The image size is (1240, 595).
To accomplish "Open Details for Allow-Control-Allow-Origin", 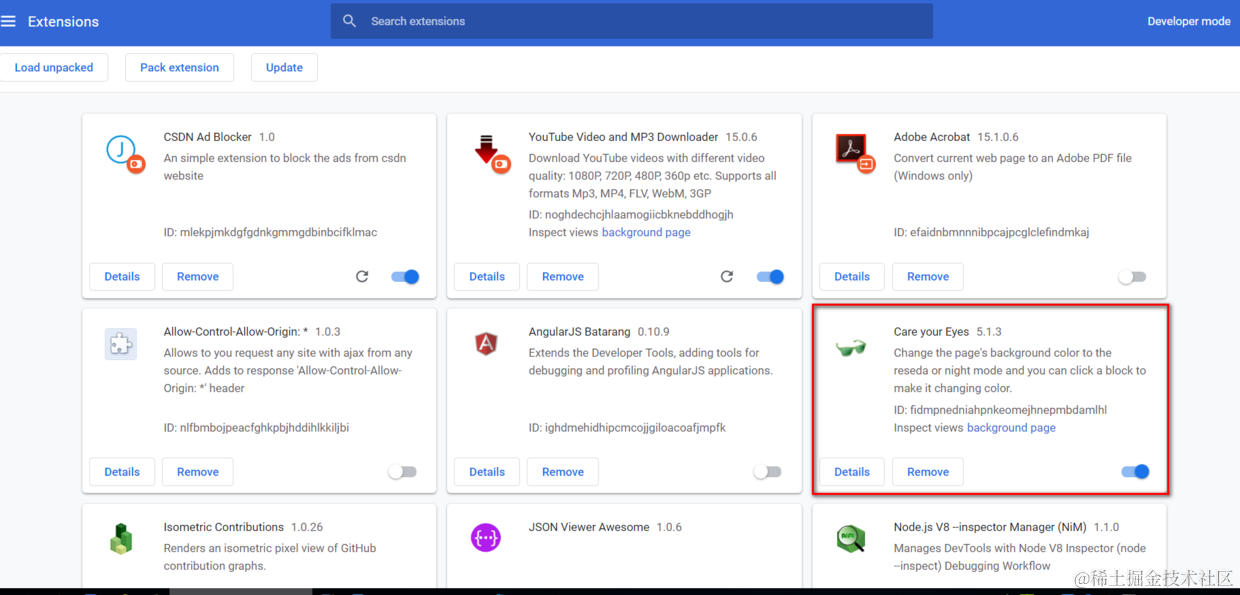I will tap(122, 472).
